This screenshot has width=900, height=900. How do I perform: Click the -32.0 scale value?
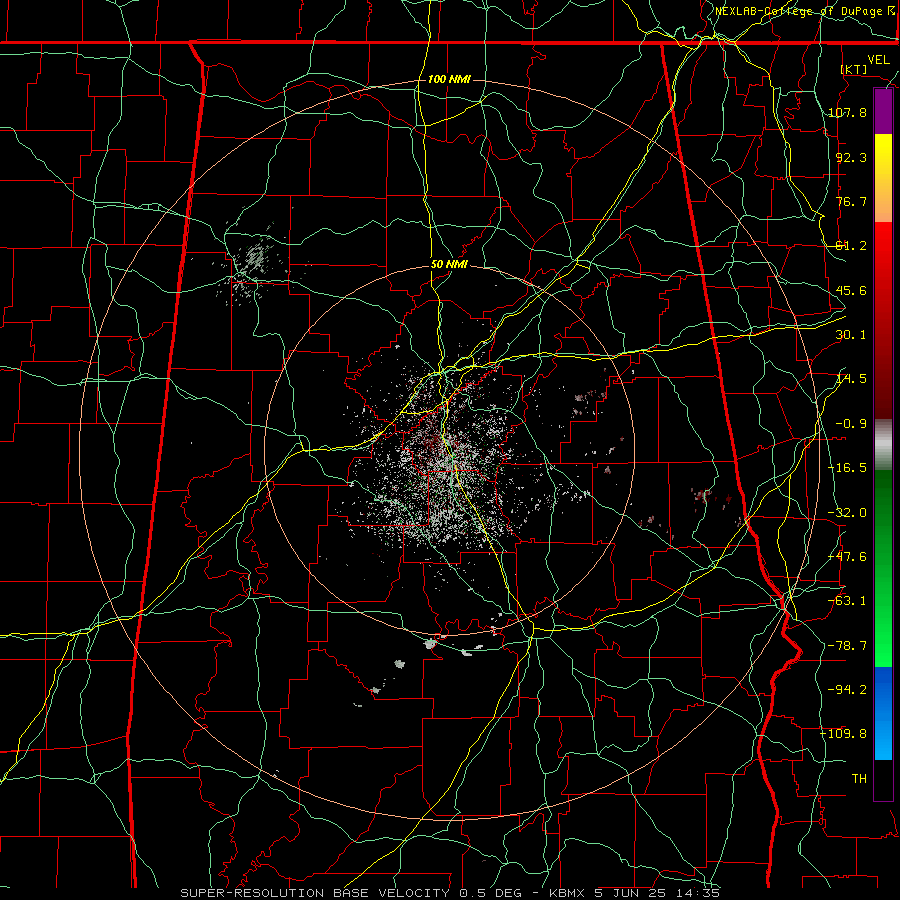847,513
